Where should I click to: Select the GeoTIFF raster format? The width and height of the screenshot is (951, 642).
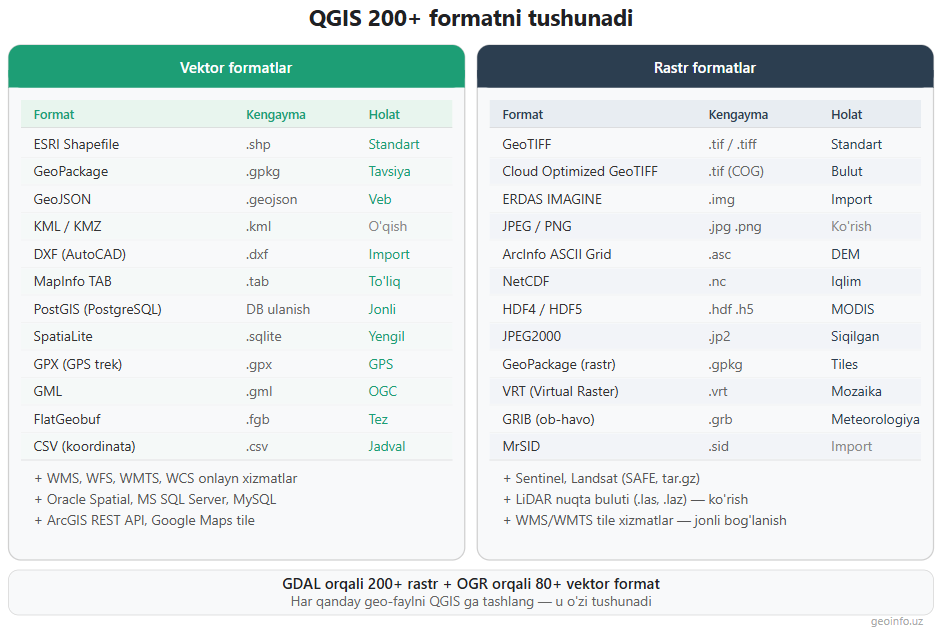530,144
